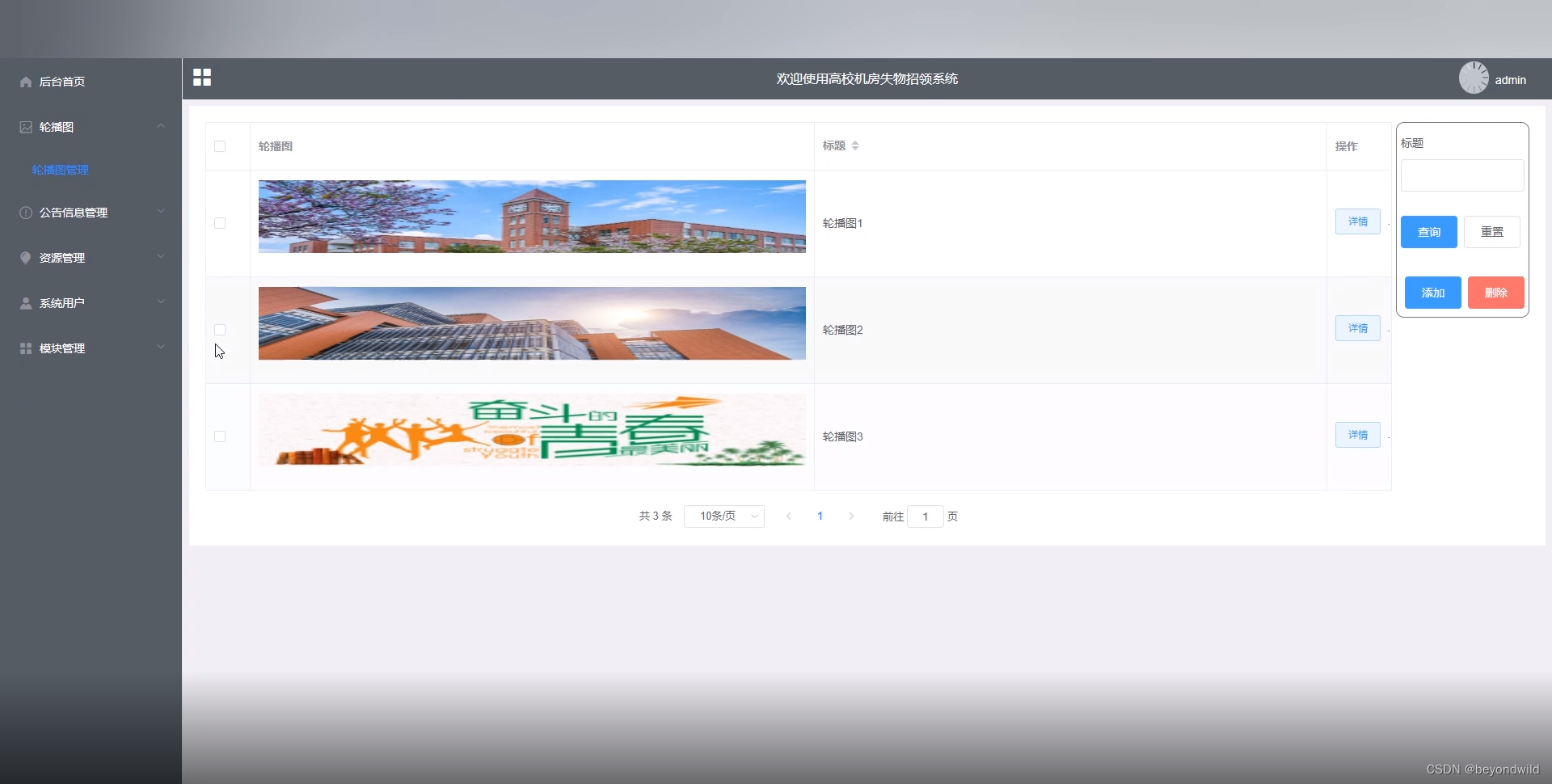Viewport: 1552px width, 784px height.
Task: Click the 系统用户 user icon
Action: click(25, 303)
